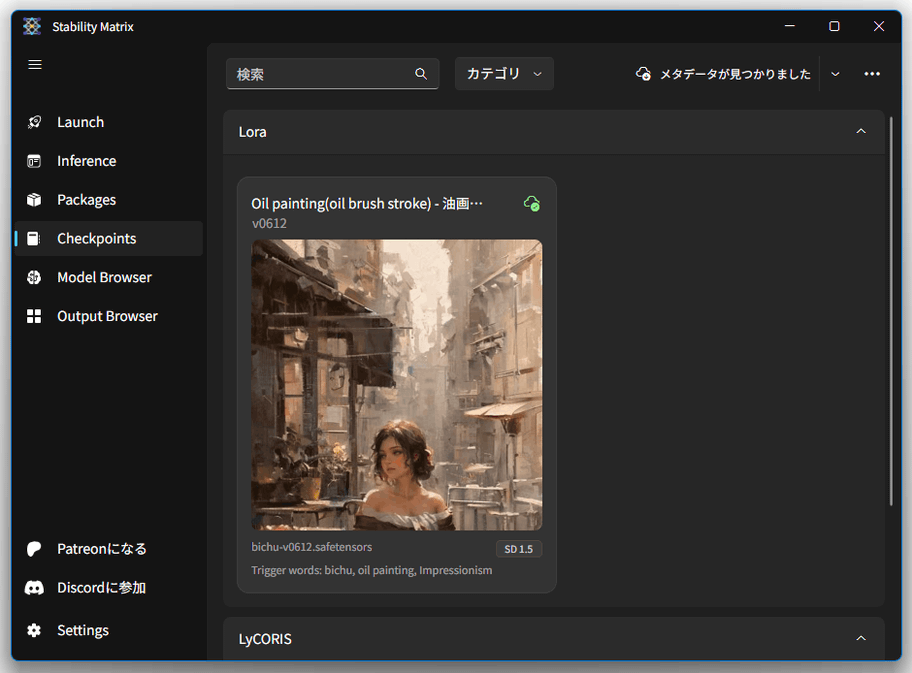Viewport: 912px width, 673px height.
Task: Click the Packages box icon
Action: 34,200
